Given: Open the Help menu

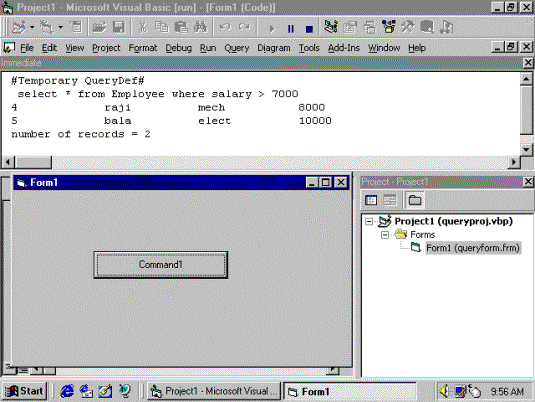Looking at the screenshot, I should click(417, 48).
